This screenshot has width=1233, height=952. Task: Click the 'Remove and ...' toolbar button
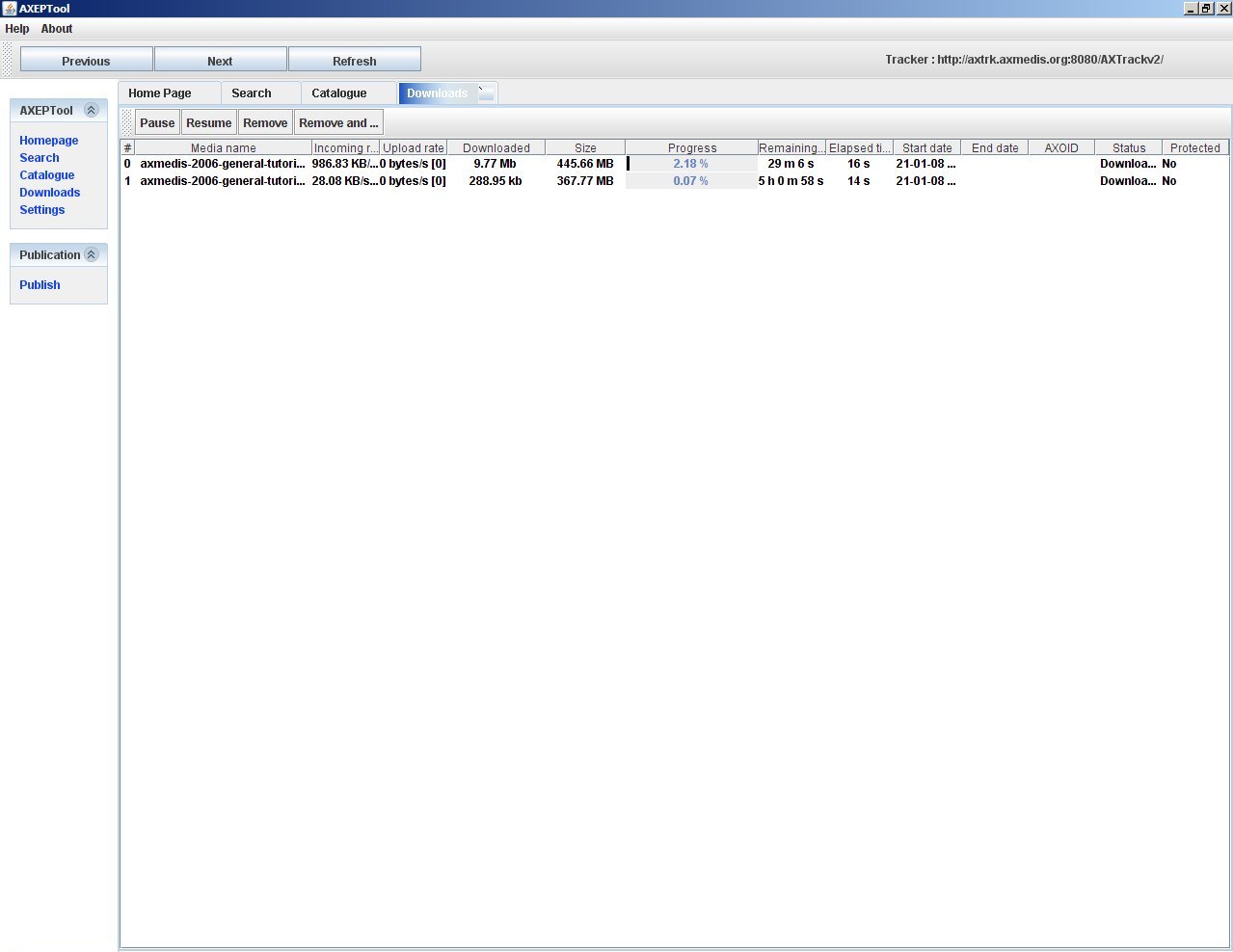click(337, 121)
